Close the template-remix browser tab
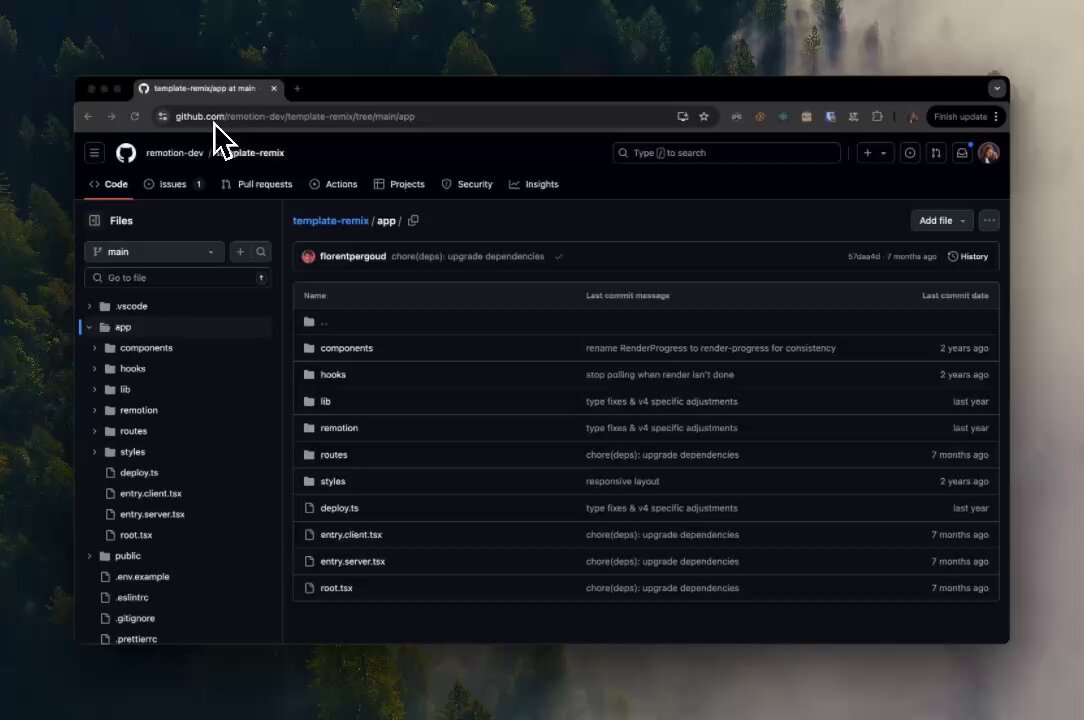This screenshot has height=720, width=1084. pyautogui.click(x=274, y=89)
